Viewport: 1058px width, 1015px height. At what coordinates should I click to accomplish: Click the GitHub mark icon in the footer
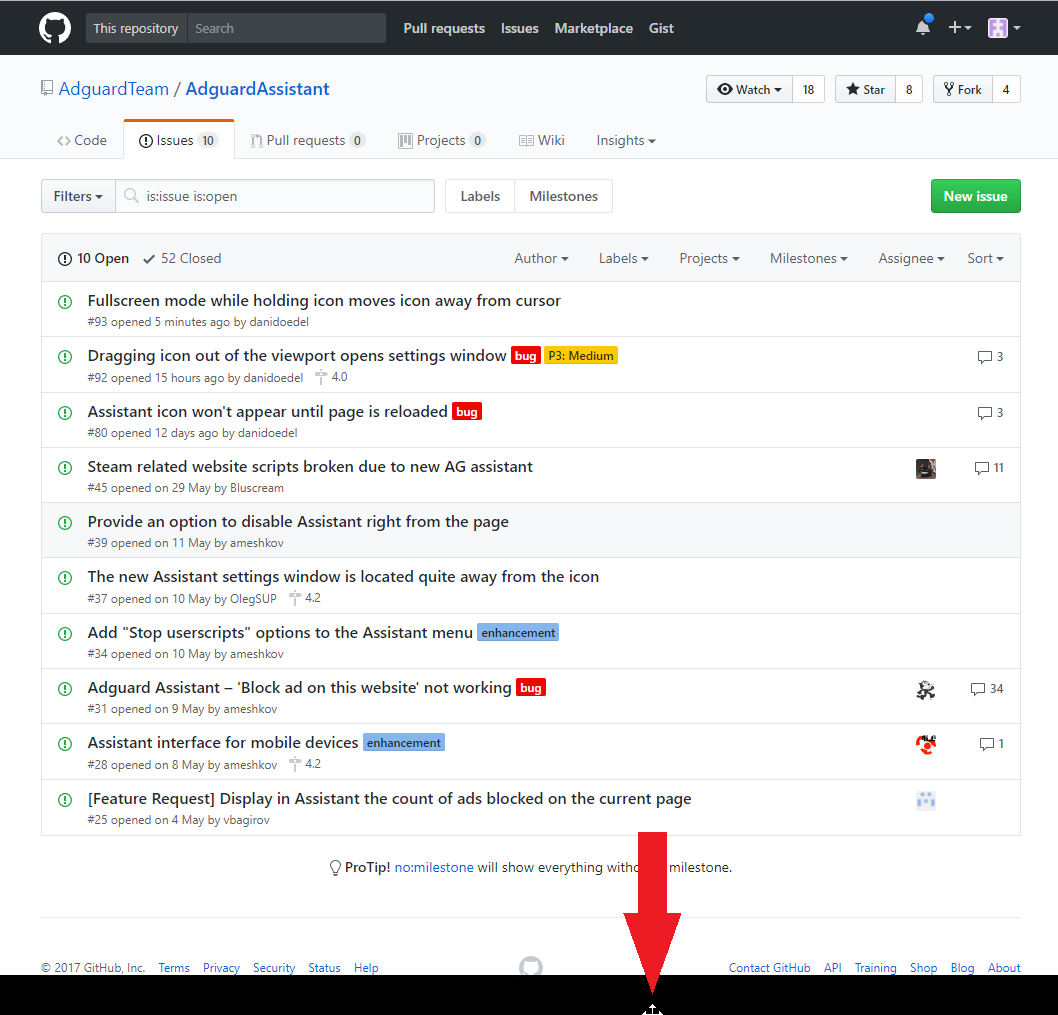click(530, 966)
